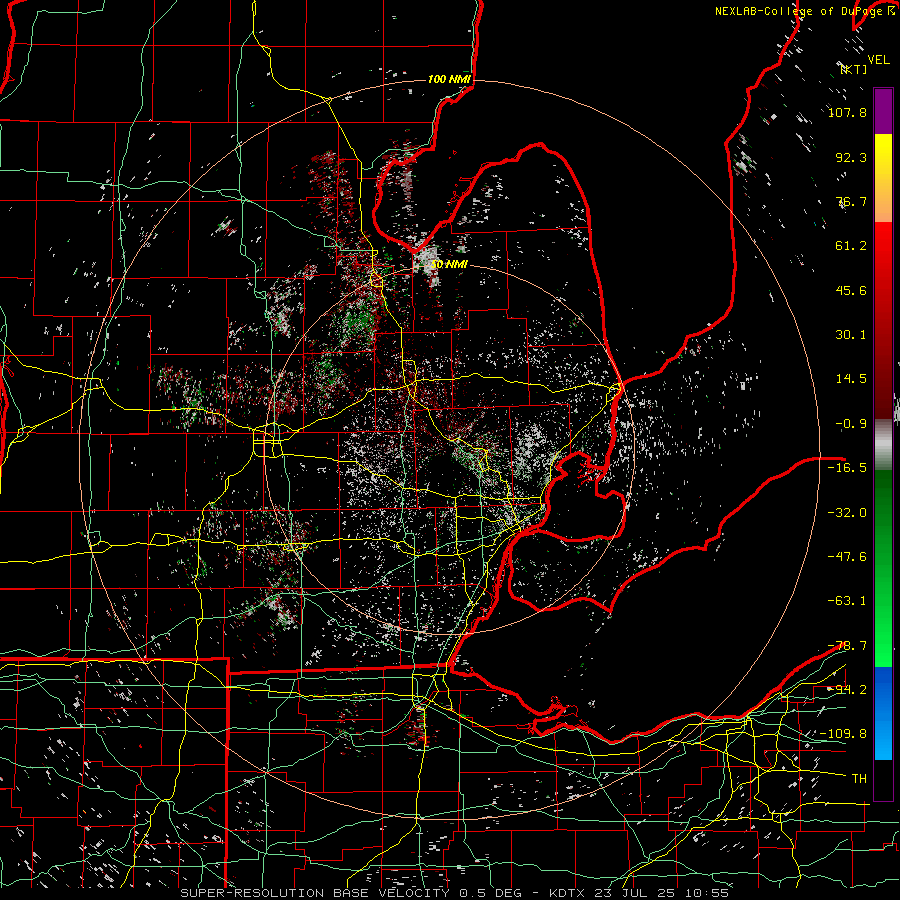The width and height of the screenshot is (900, 900).
Task: Click the TH threshold label on scale
Action: pos(859,779)
